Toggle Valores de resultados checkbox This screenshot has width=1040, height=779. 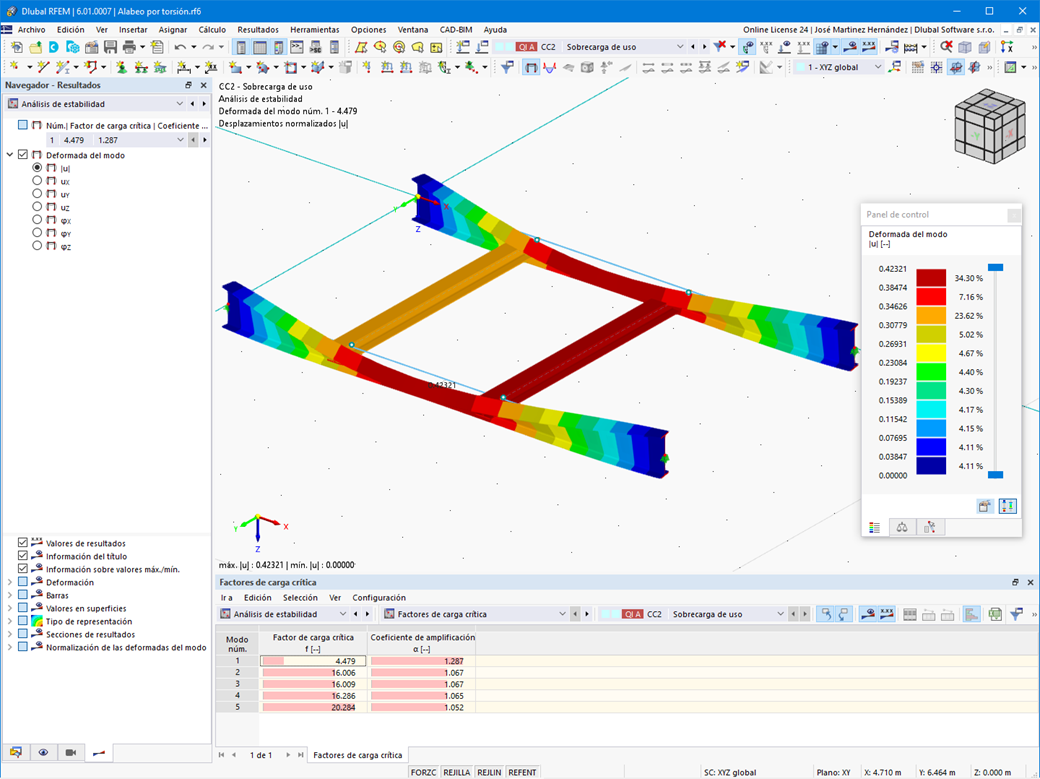(23, 543)
